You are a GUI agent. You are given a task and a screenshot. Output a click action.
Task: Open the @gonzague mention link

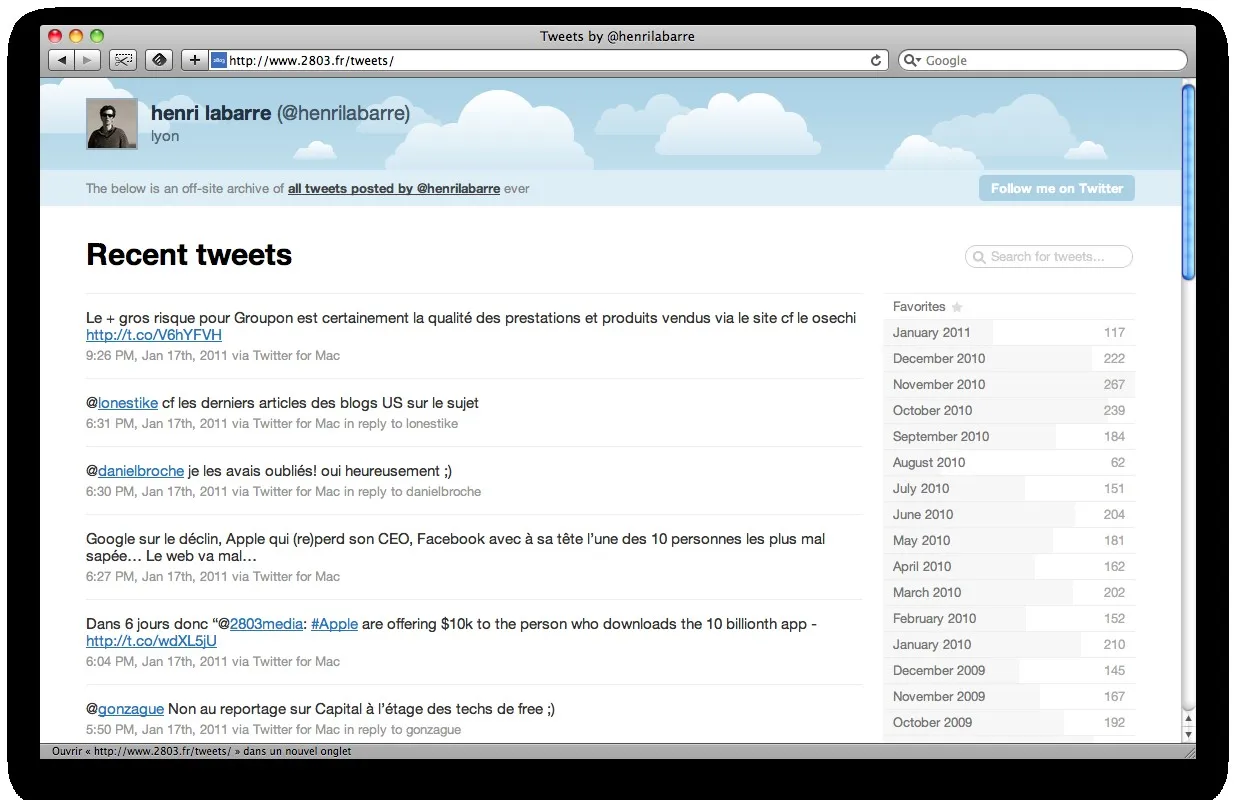click(131, 709)
